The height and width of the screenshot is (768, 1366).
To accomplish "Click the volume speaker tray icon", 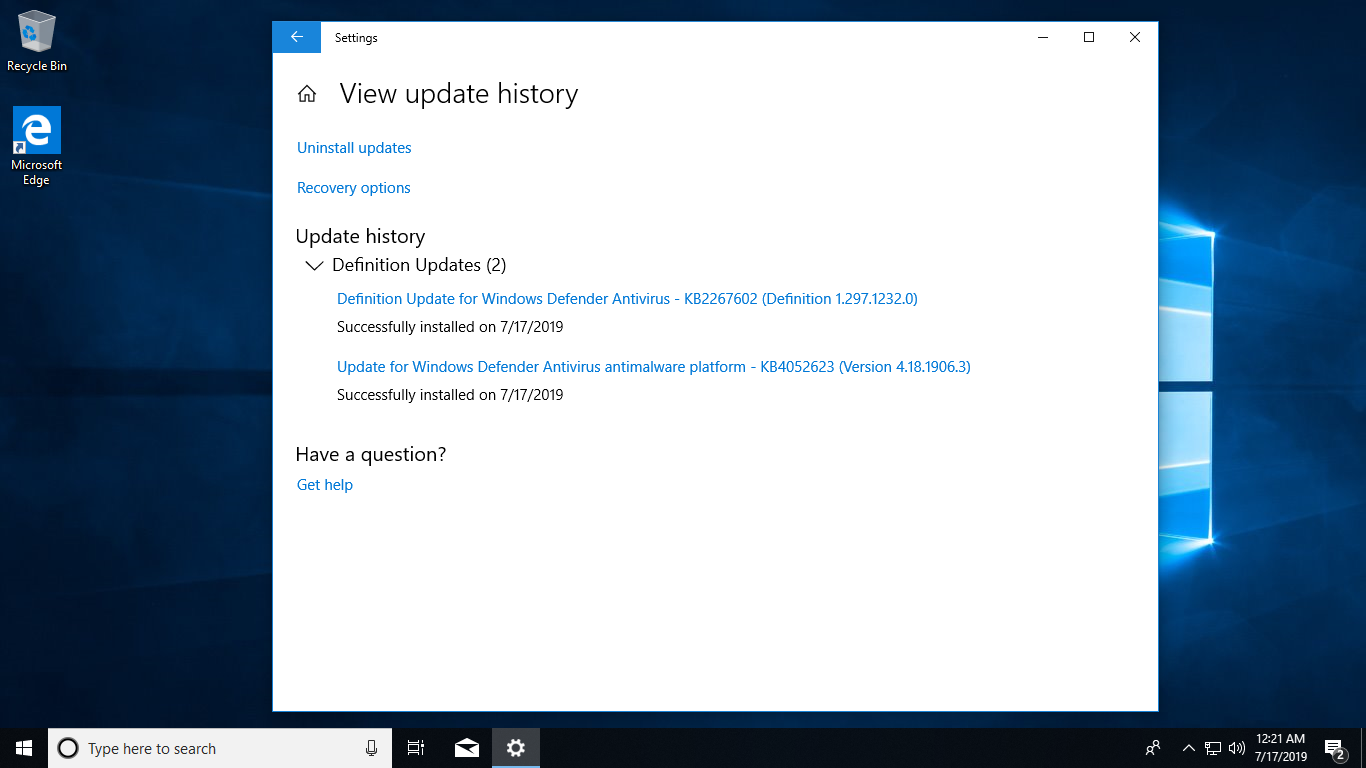I will [x=1237, y=748].
